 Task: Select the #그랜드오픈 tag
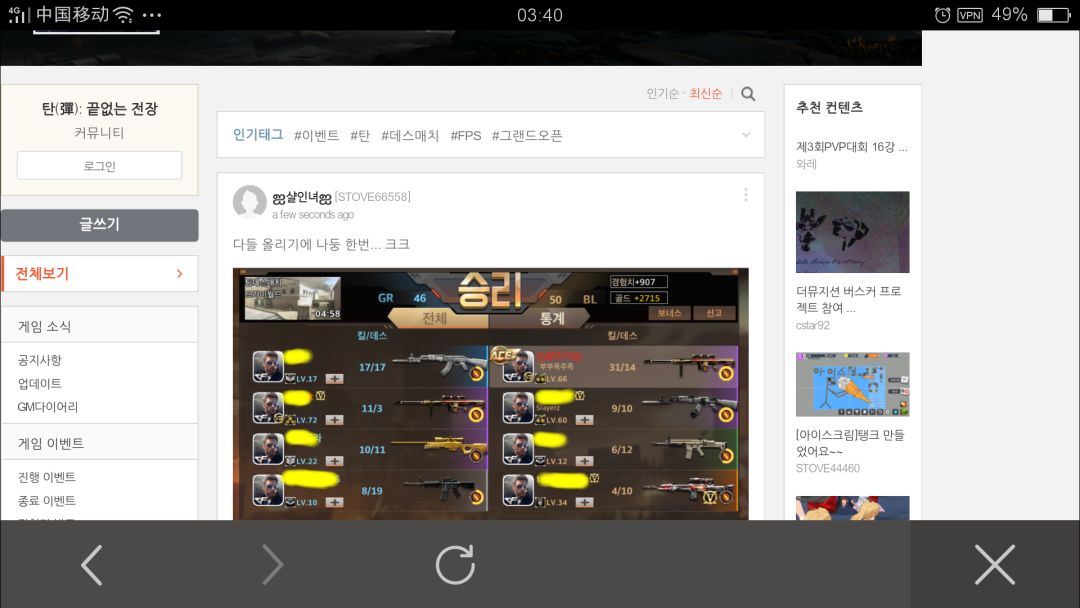point(527,136)
